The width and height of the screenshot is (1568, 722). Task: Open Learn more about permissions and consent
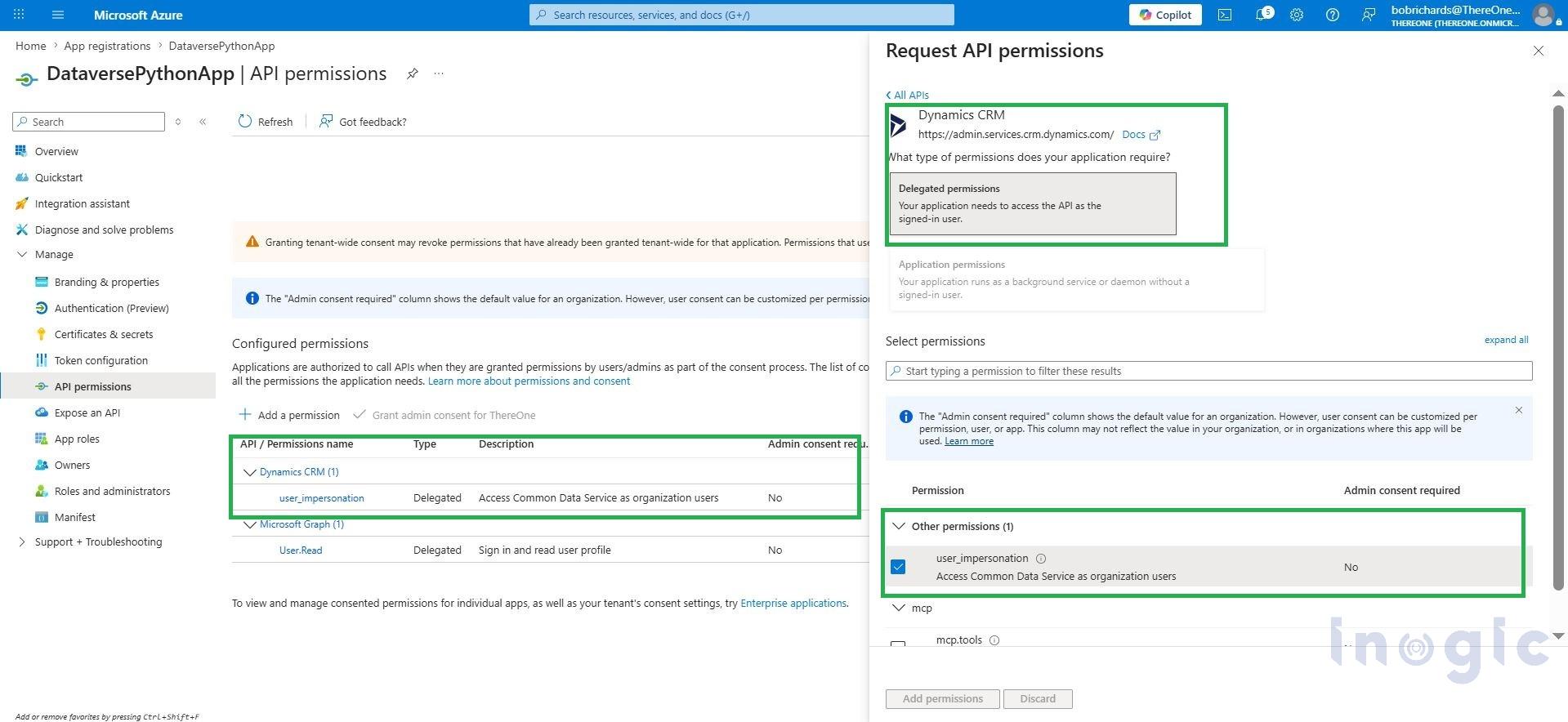(529, 381)
